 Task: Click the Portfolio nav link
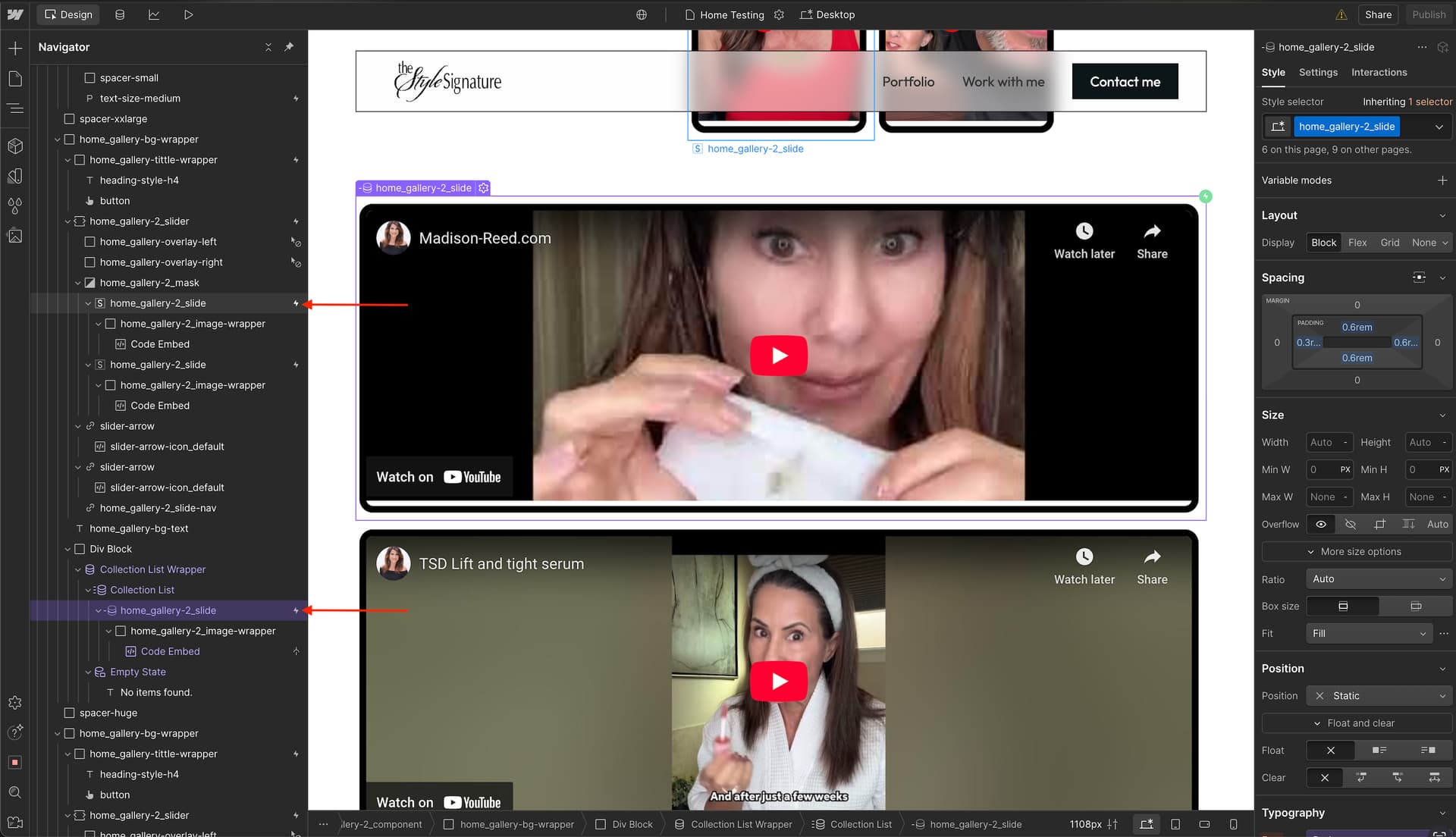tap(908, 81)
